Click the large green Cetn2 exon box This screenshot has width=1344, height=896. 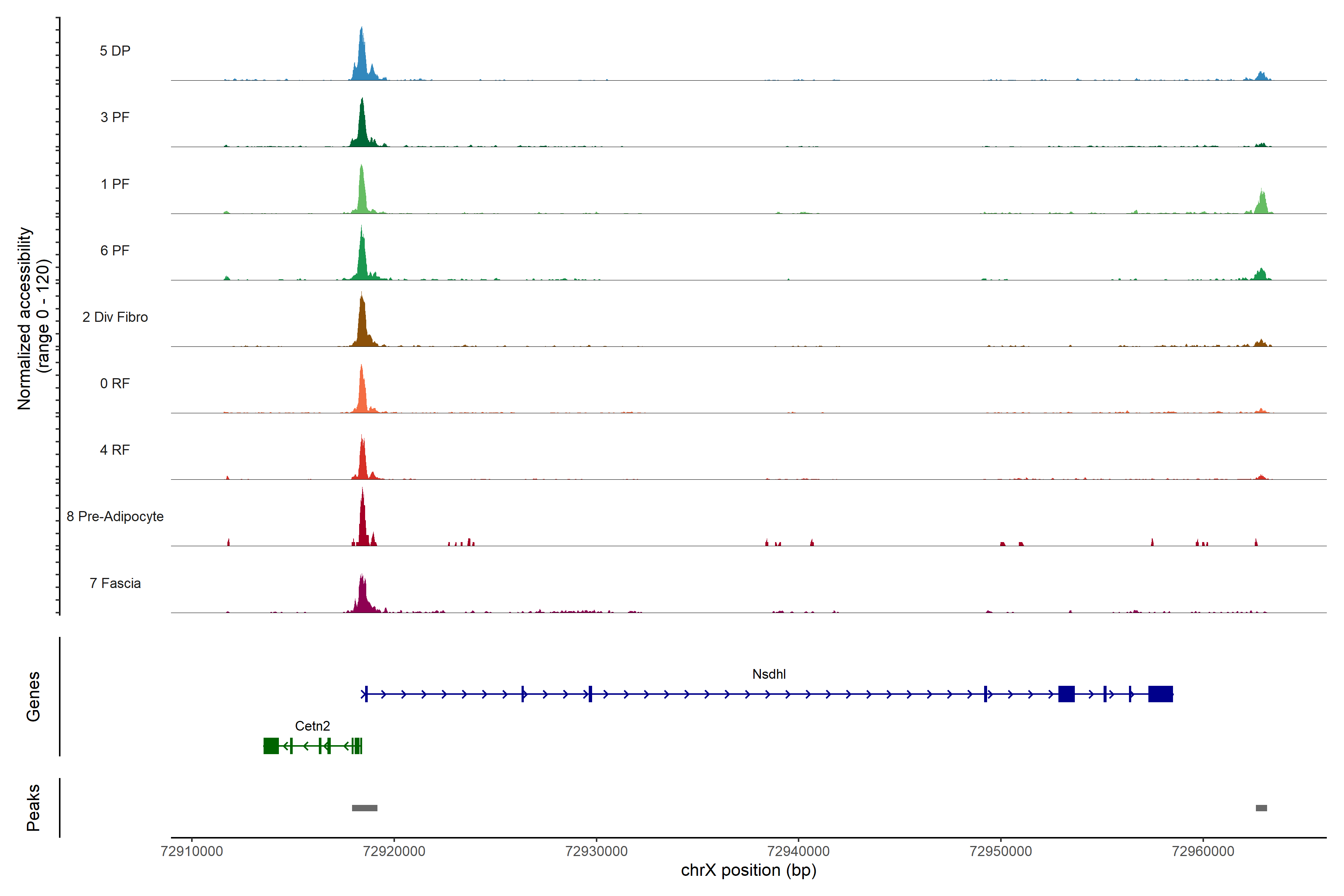point(271,746)
